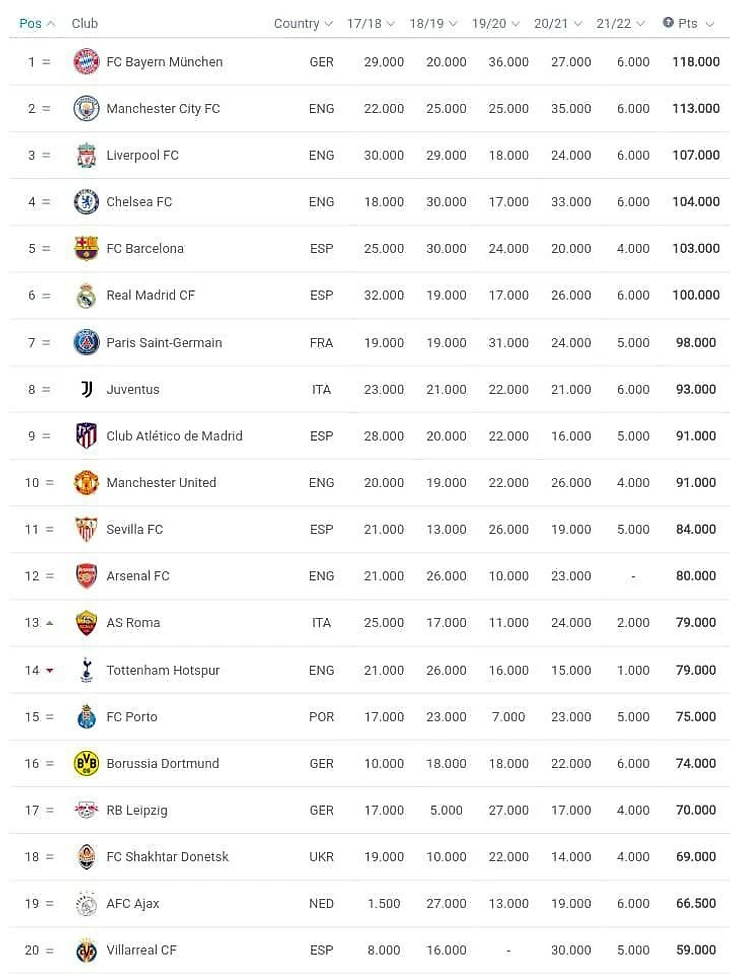This screenshot has height=974, width=730.
Task: Click the Villarreal CF crest icon
Action: (86, 950)
